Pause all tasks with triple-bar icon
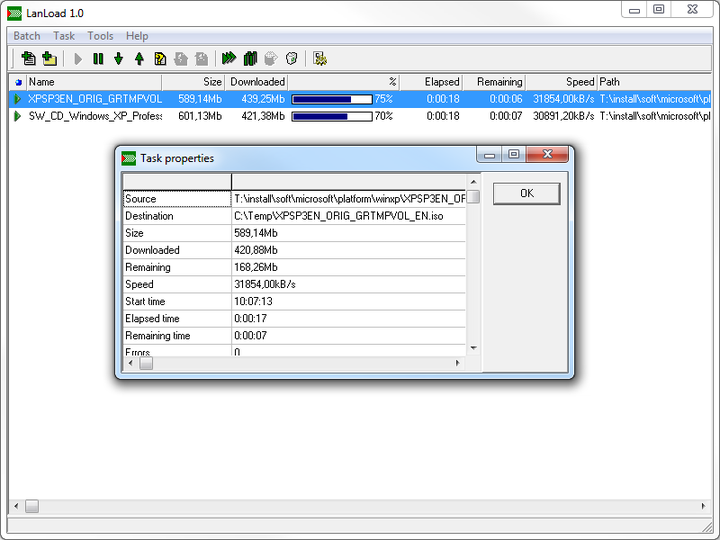Image resolution: width=720 pixels, height=540 pixels. click(250, 58)
